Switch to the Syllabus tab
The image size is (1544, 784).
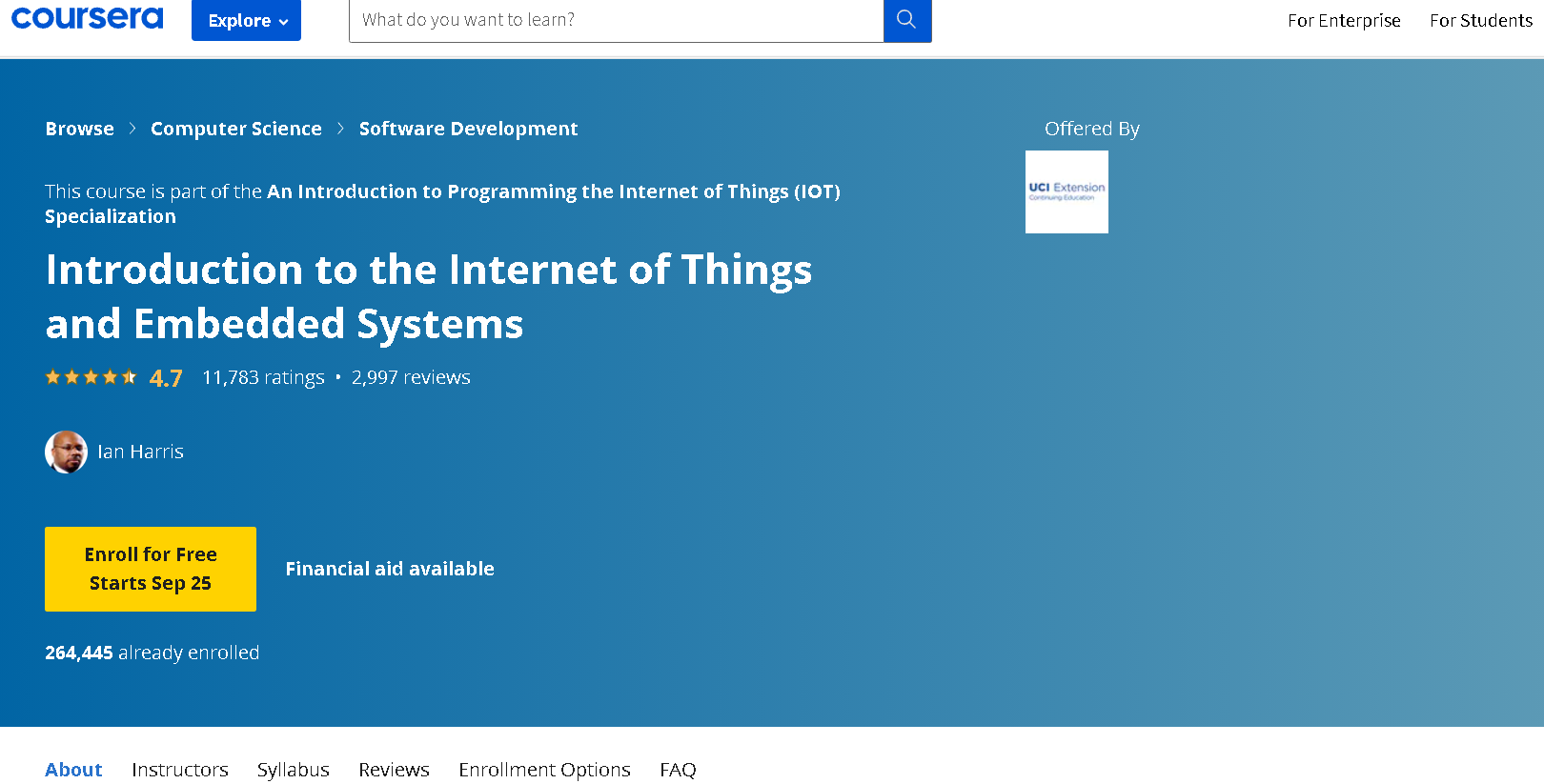point(294,770)
